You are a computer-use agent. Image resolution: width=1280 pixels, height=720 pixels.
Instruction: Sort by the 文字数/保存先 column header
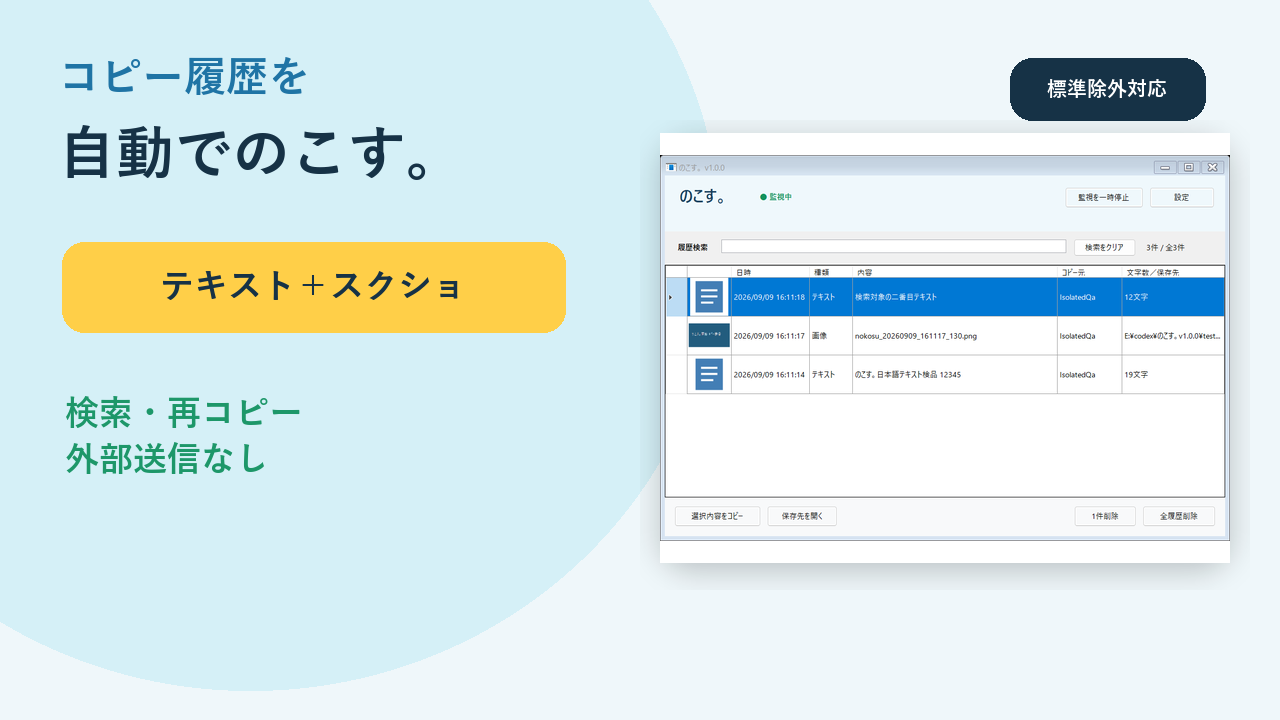1173,272
